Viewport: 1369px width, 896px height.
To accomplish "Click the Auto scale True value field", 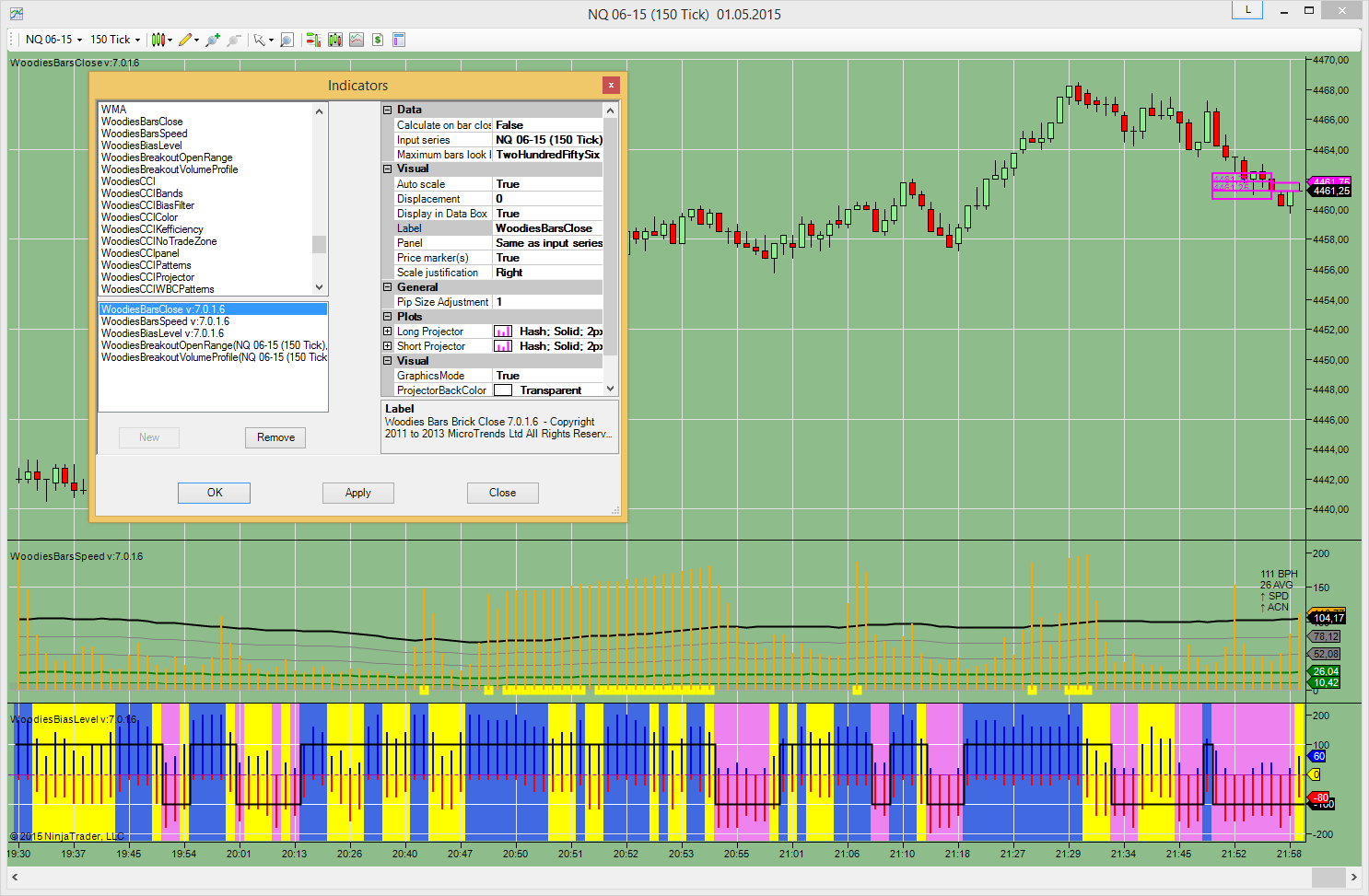I will [547, 184].
